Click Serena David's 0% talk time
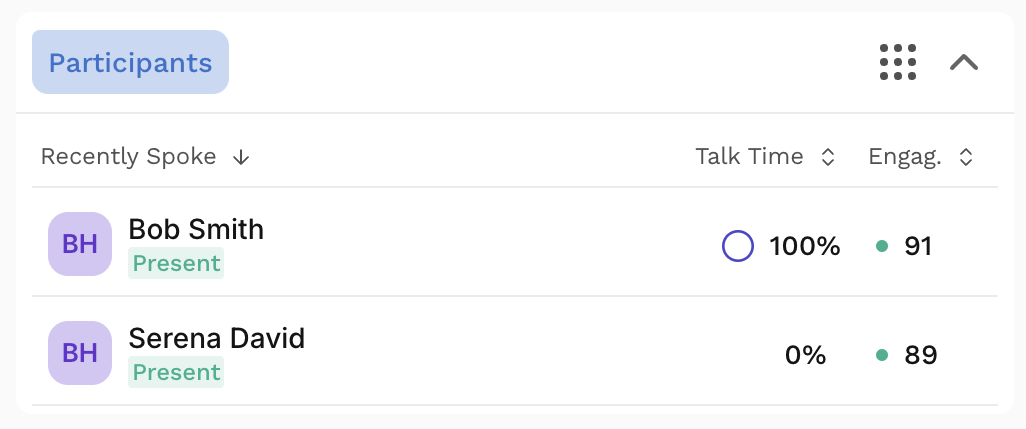Screen dimensions: 1026x429 click(x=805, y=356)
